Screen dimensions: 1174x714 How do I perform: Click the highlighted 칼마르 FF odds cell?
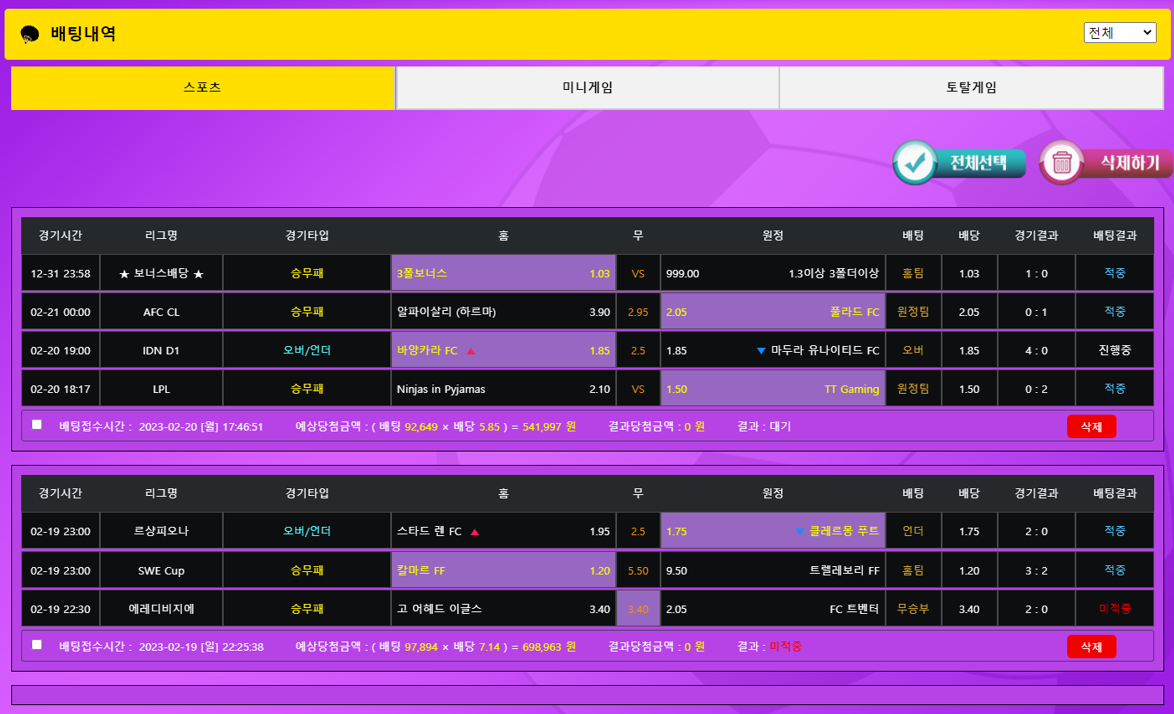pos(503,570)
